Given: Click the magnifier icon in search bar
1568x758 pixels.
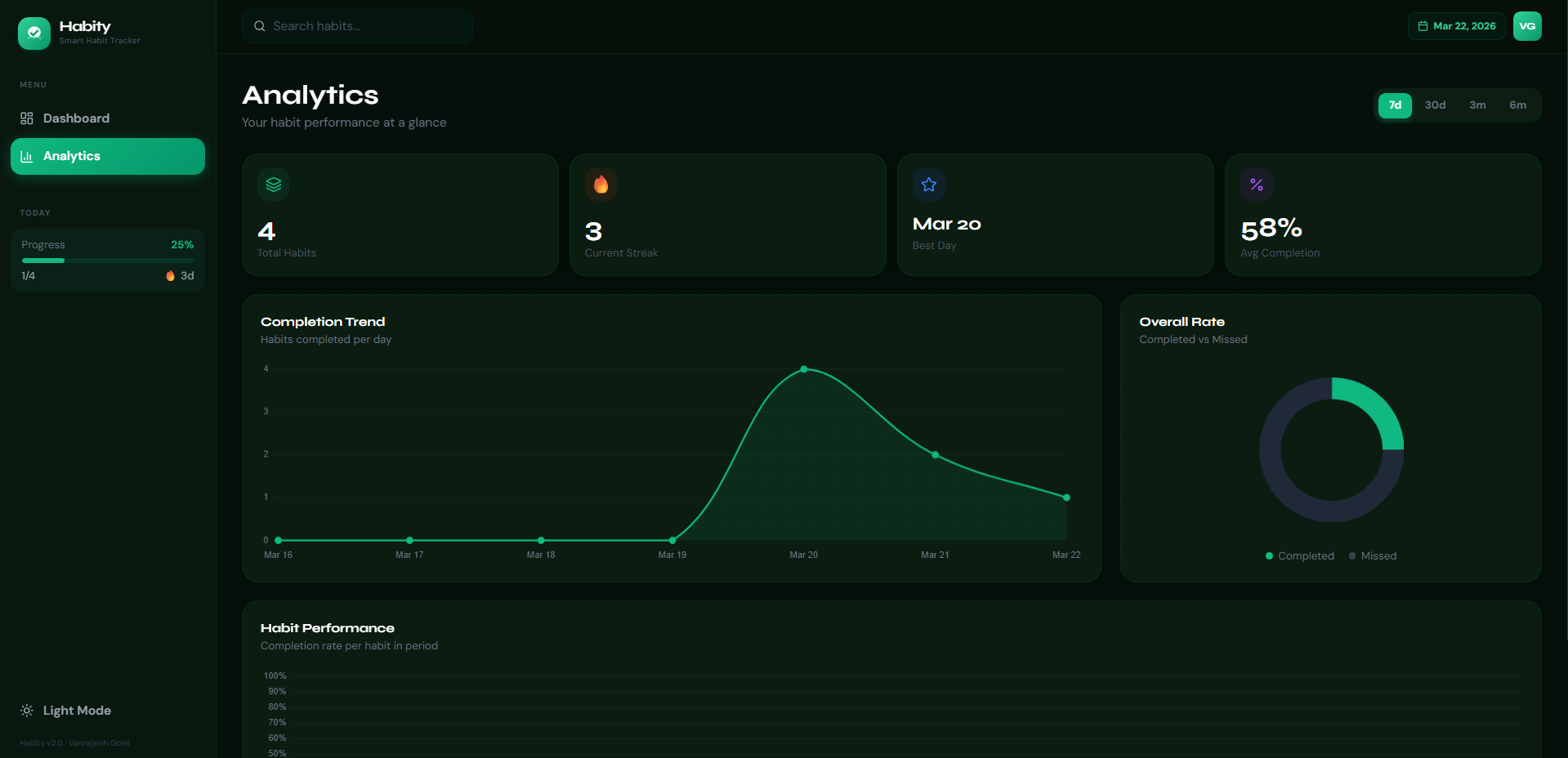Looking at the screenshot, I should coord(260,26).
